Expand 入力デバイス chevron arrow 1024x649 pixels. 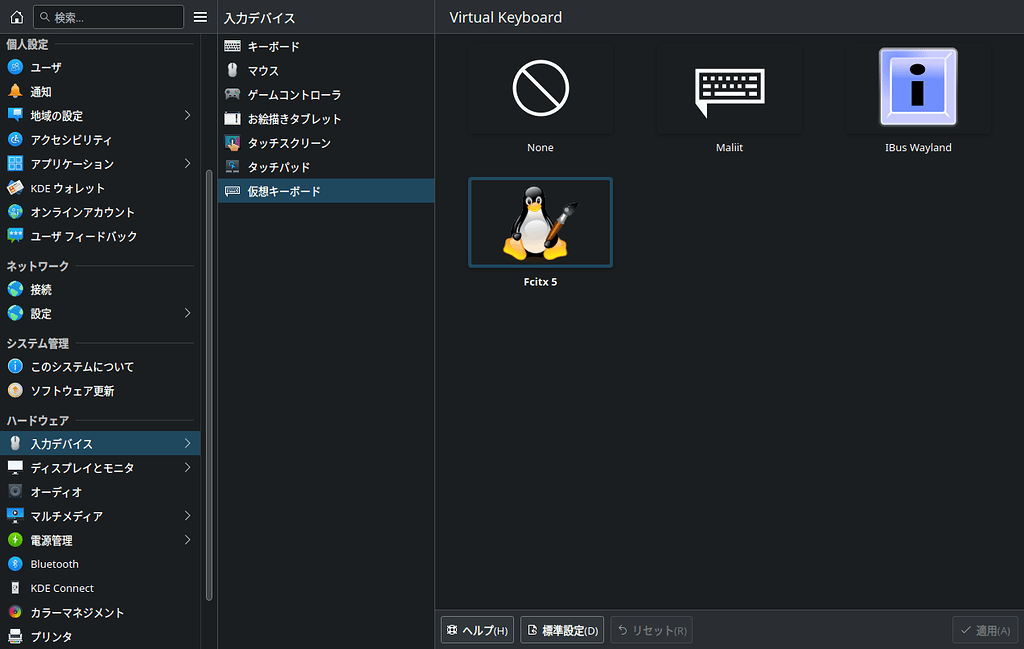tap(187, 443)
